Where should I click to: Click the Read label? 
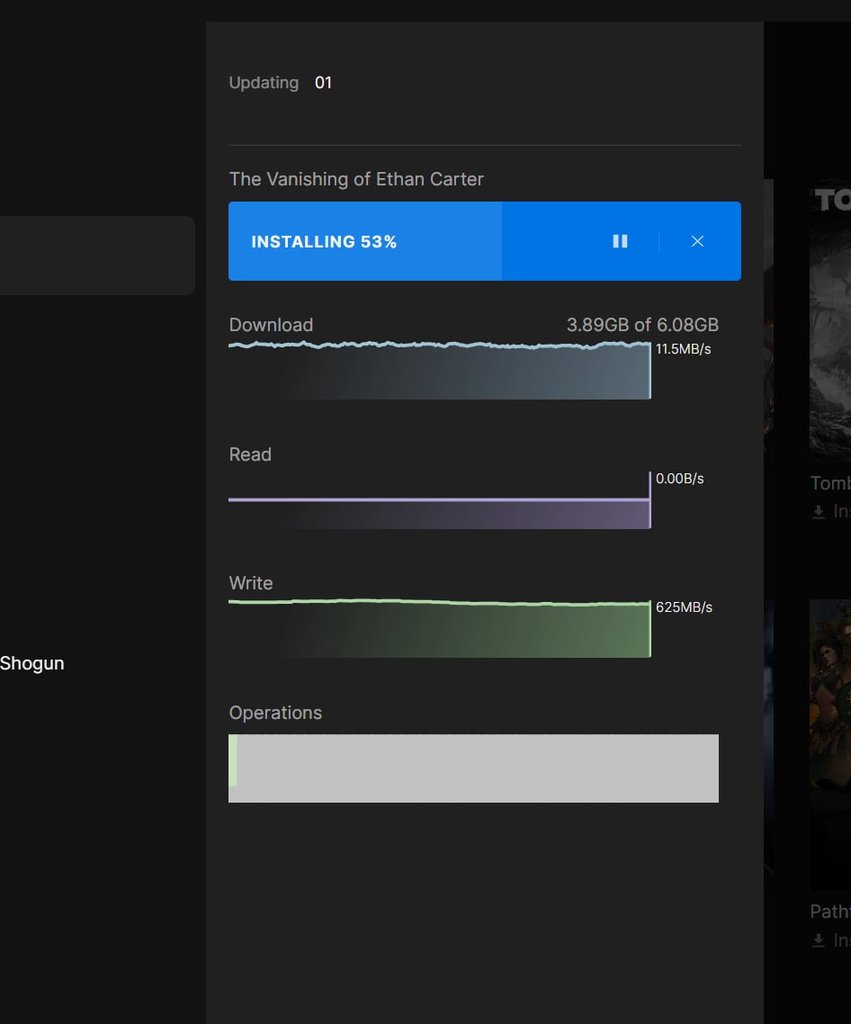pos(250,454)
